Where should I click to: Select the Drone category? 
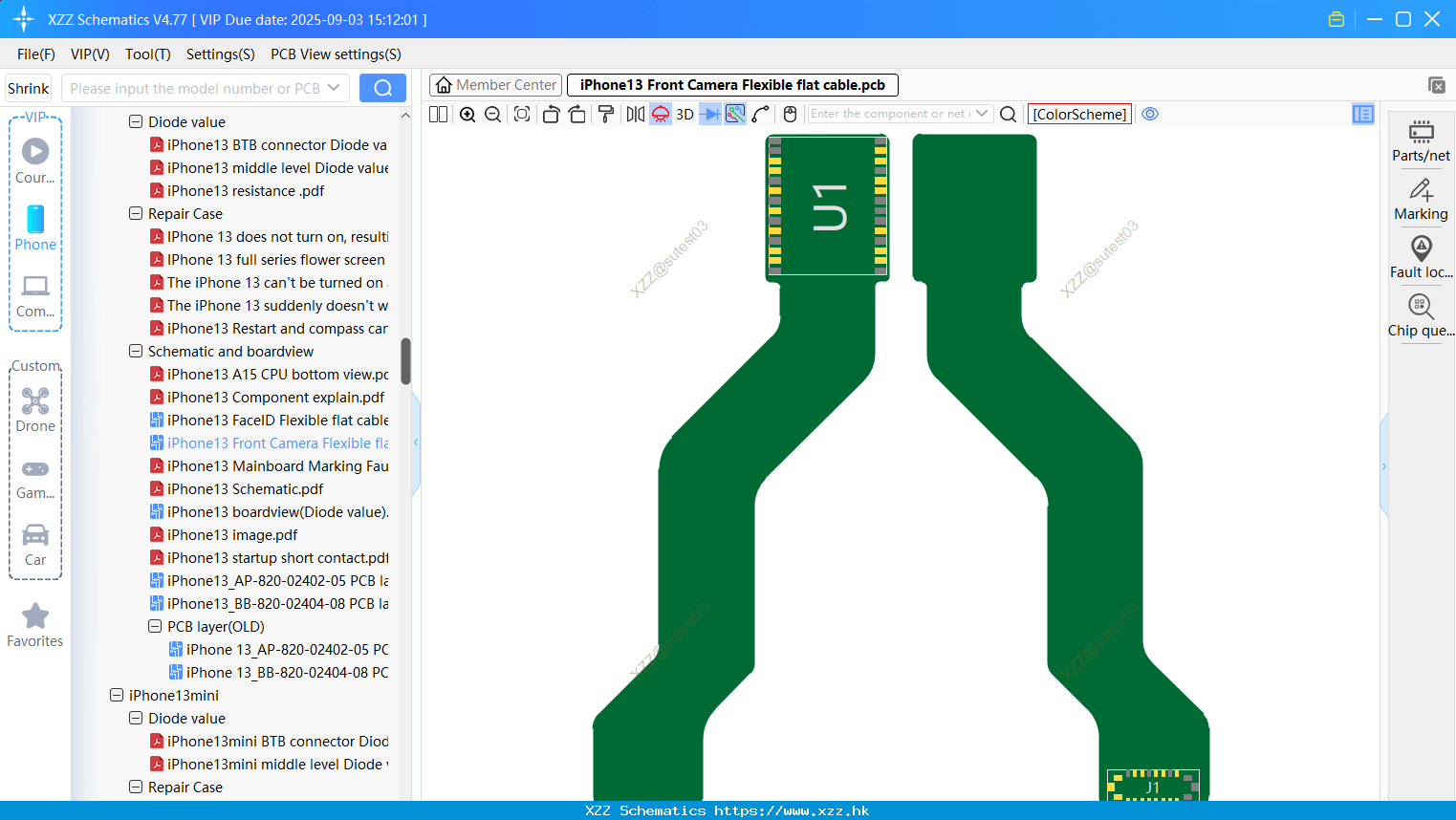[x=35, y=411]
